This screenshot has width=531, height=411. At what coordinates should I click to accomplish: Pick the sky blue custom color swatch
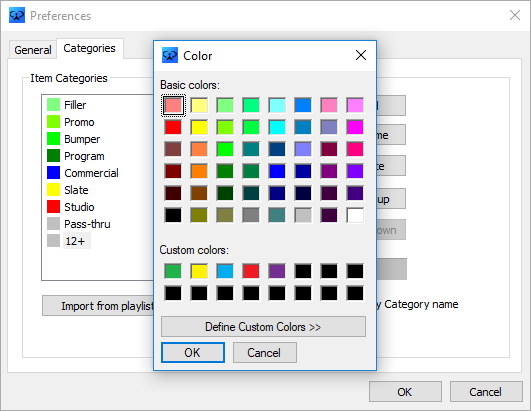pyautogui.click(x=225, y=271)
